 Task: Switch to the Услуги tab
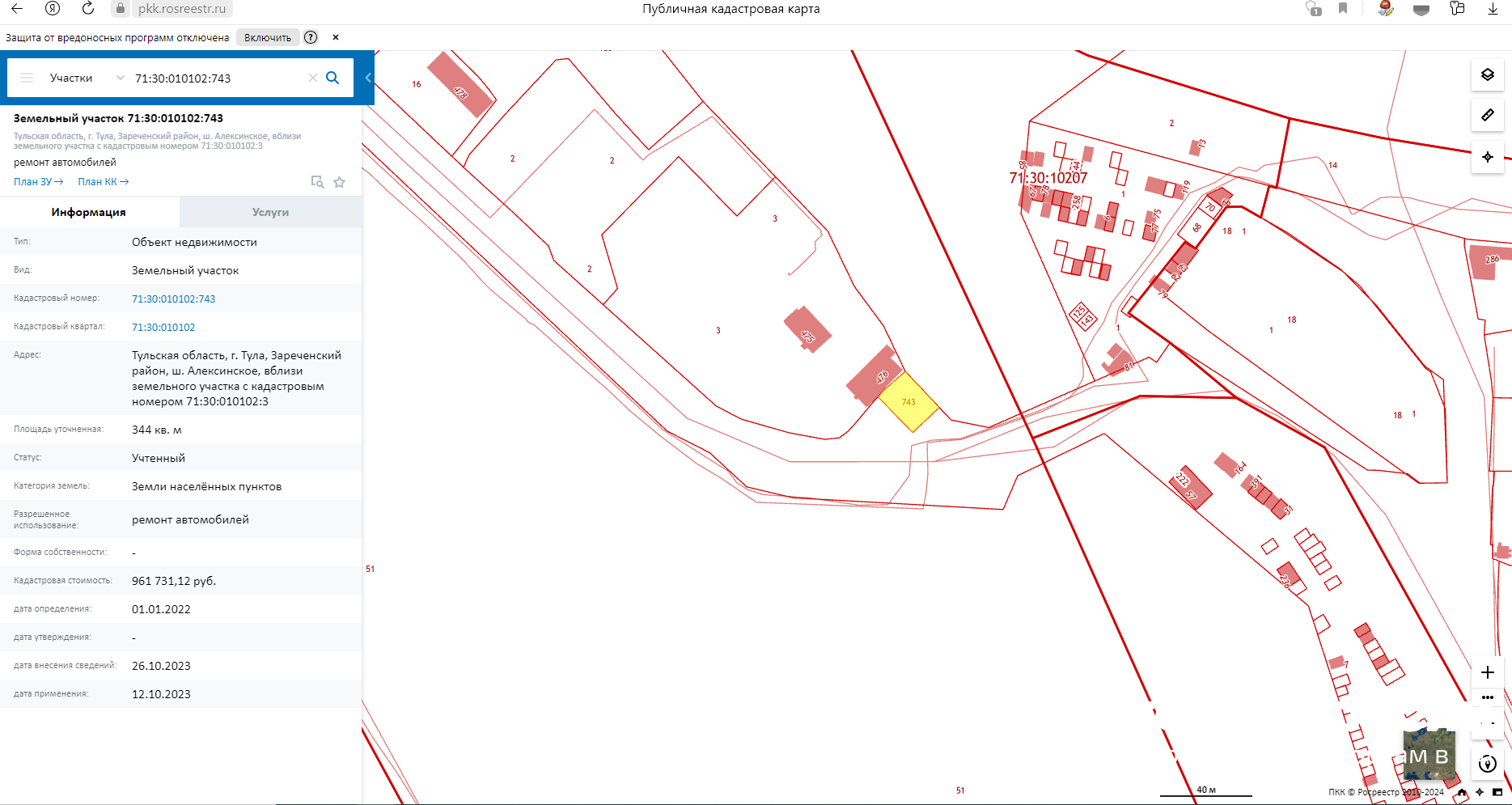click(270, 212)
